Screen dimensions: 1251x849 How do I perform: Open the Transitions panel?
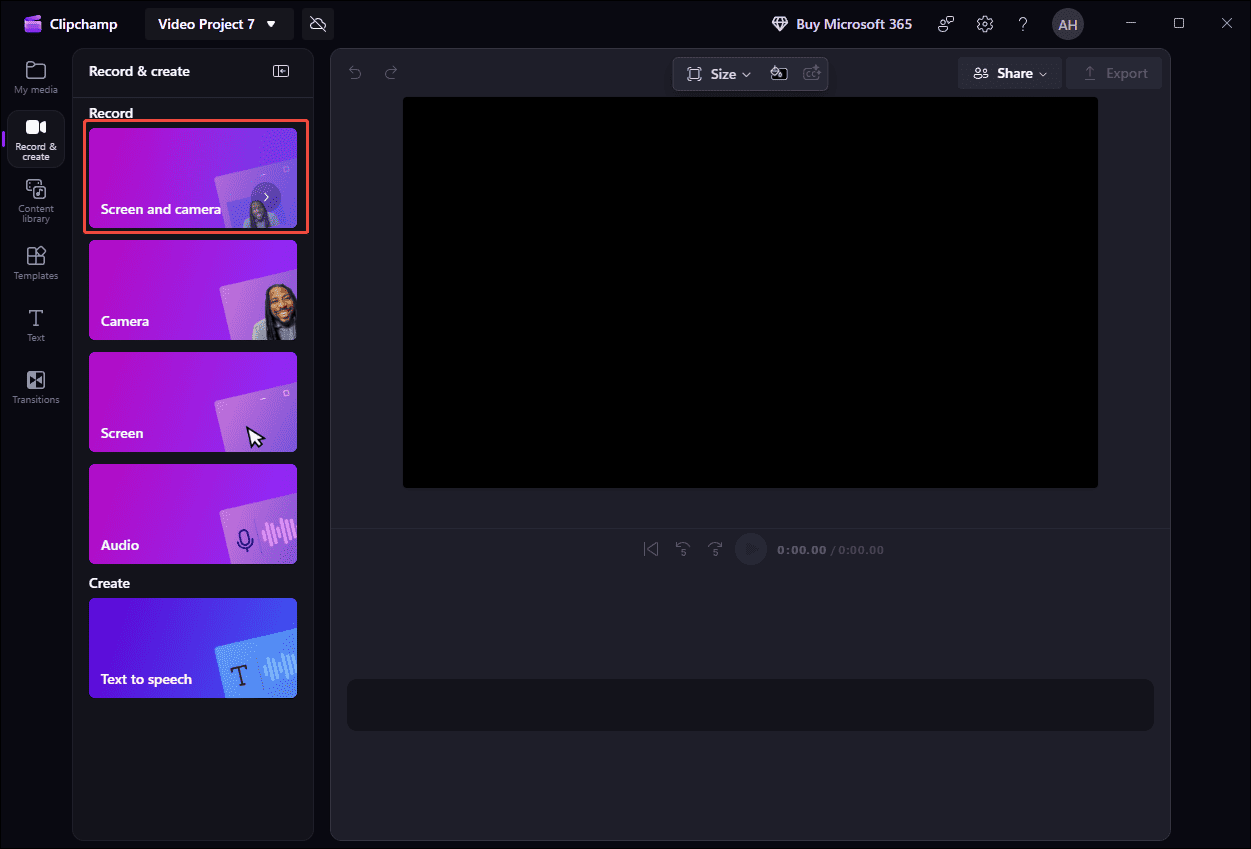[35, 386]
